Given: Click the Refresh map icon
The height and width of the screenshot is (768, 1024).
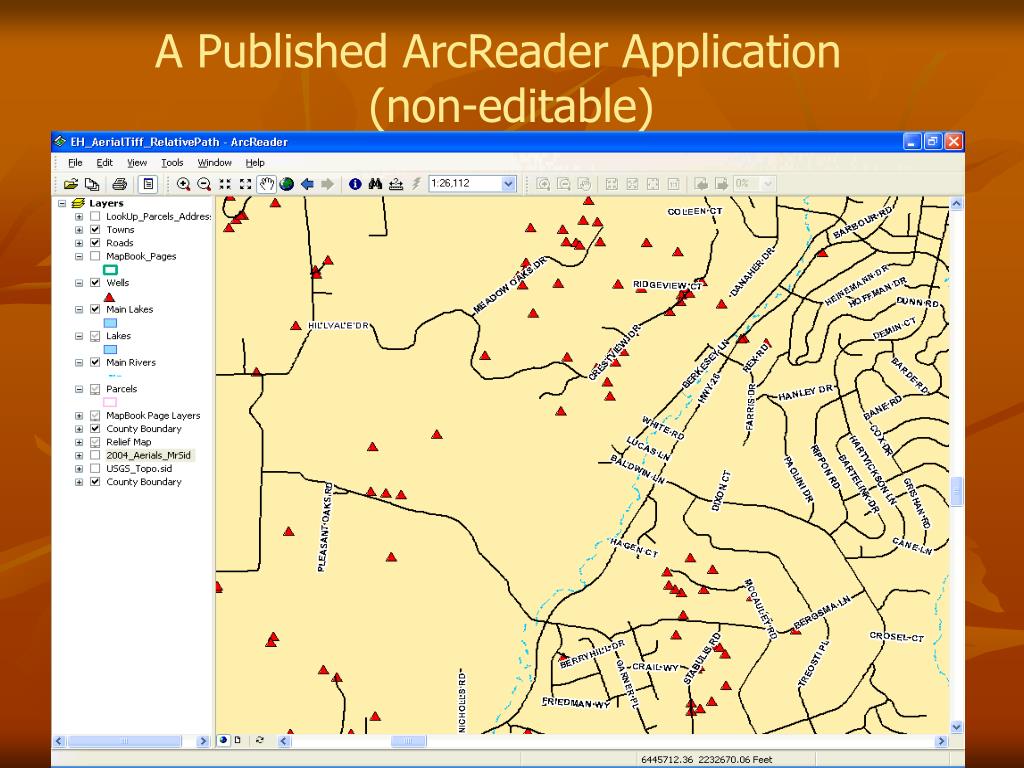Looking at the screenshot, I should 259,741.
